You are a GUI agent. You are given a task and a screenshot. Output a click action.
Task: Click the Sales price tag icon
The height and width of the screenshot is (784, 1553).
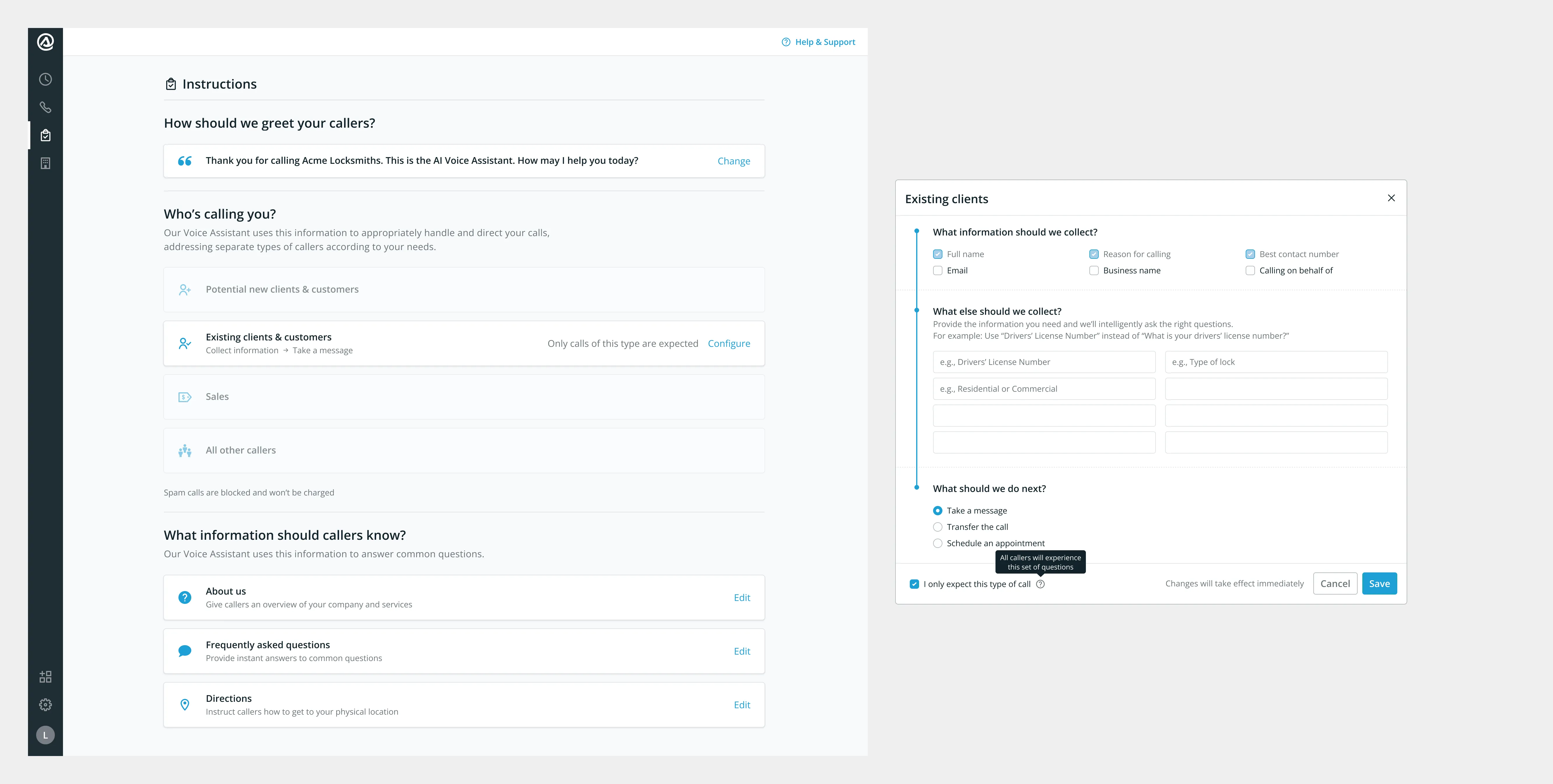(185, 397)
